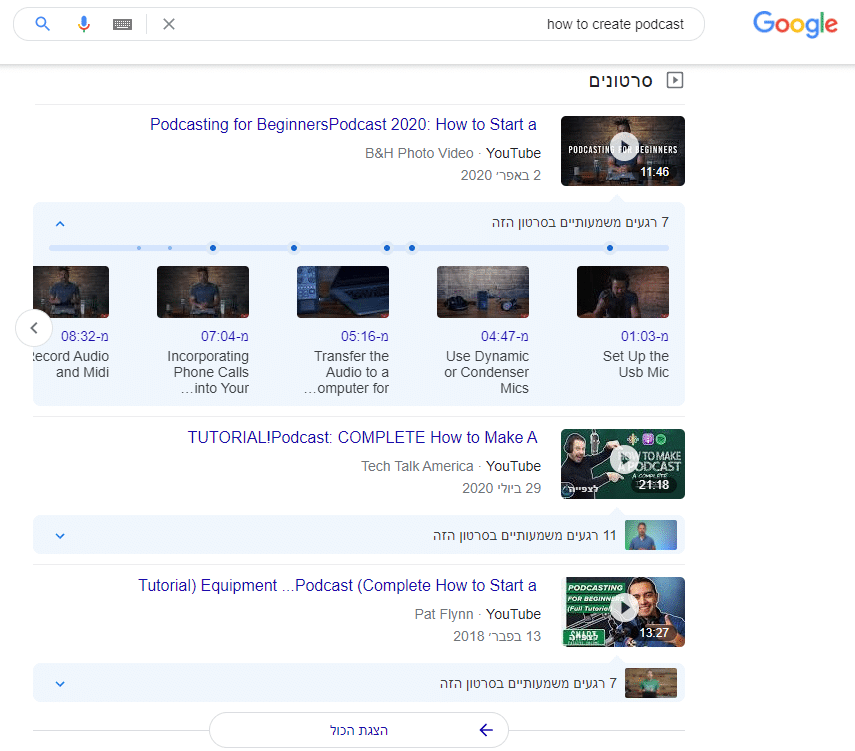Open Pat Flynn's podcast tutorial link
The image size is (855, 751).
coord(337,586)
